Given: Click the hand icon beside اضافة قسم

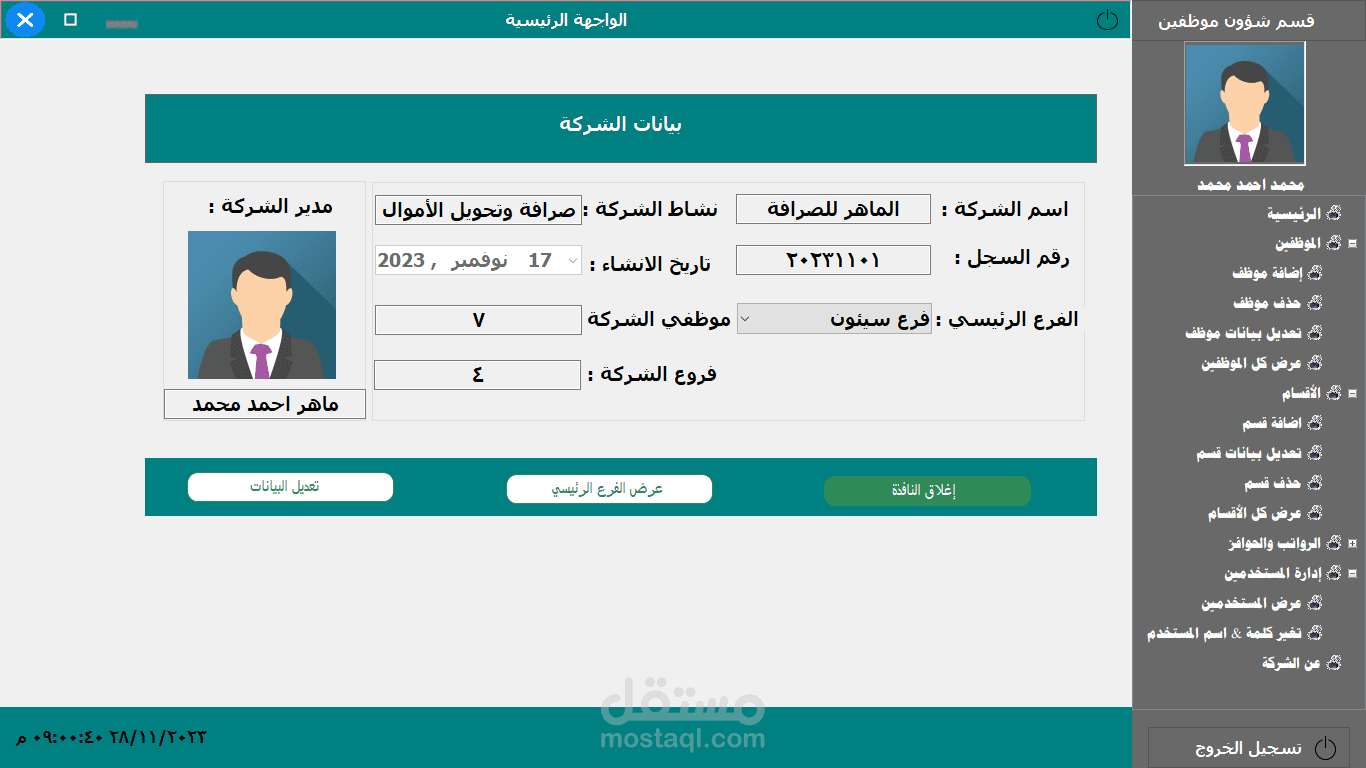Looking at the screenshot, I should (x=1315, y=423).
